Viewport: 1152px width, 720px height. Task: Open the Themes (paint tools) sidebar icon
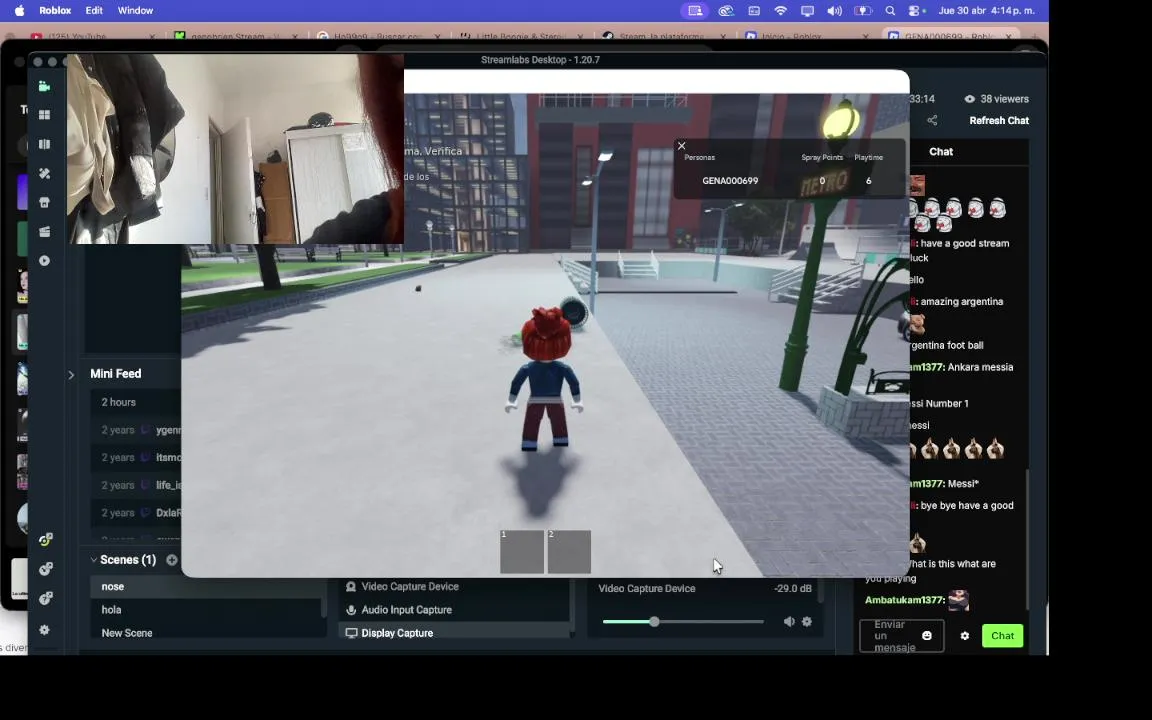pos(44,173)
